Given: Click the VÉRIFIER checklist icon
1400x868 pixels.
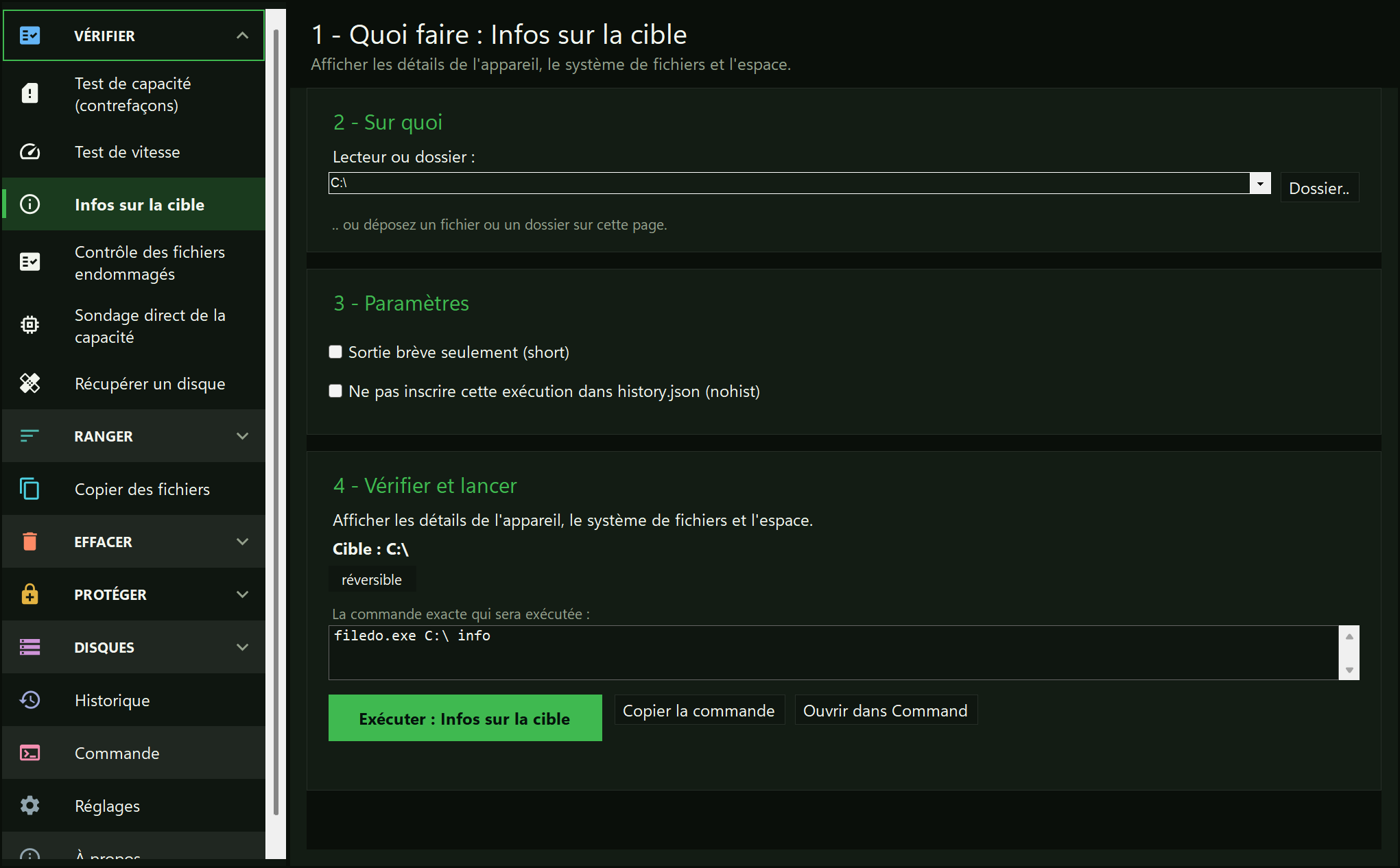Looking at the screenshot, I should point(29,36).
